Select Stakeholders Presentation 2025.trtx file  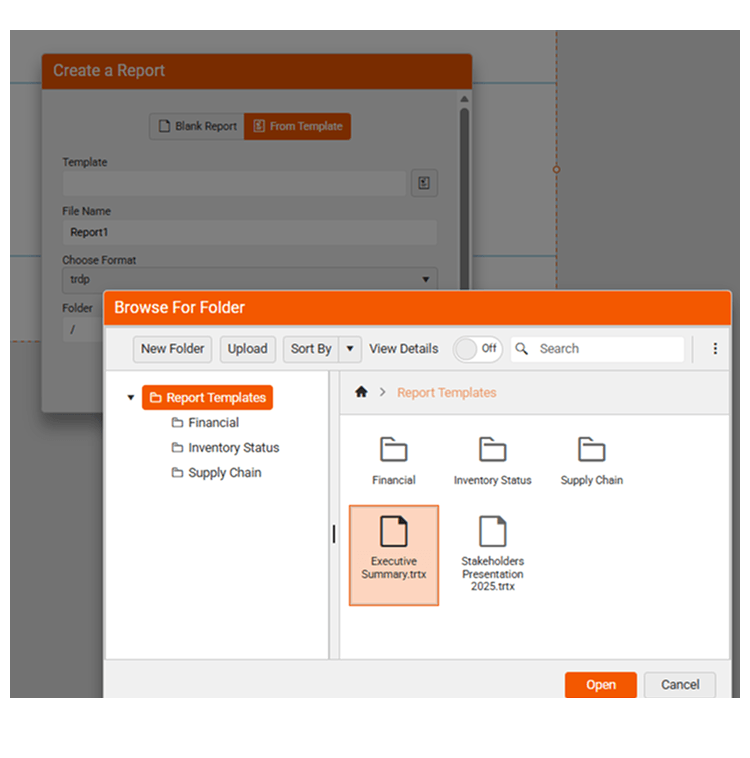(x=493, y=555)
